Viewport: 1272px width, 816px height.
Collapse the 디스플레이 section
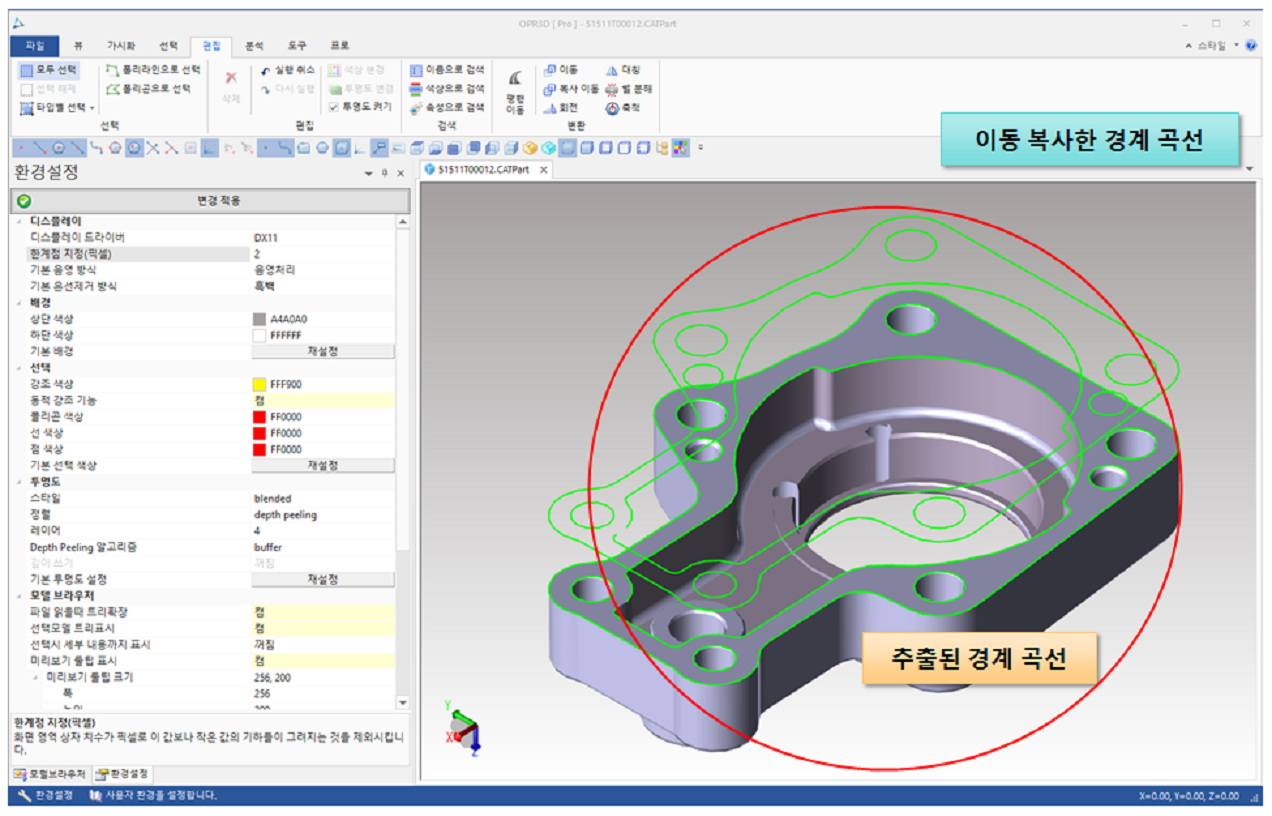(x=22, y=221)
